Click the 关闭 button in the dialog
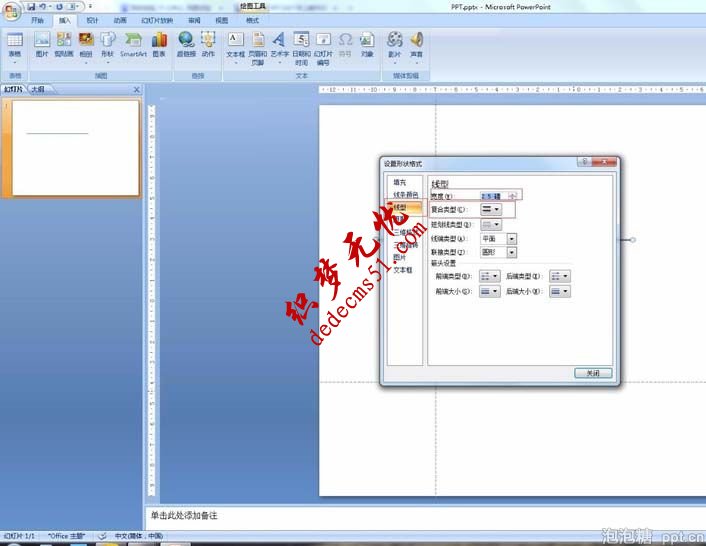Image resolution: width=706 pixels, height=546 pixels. coord(593,373)
